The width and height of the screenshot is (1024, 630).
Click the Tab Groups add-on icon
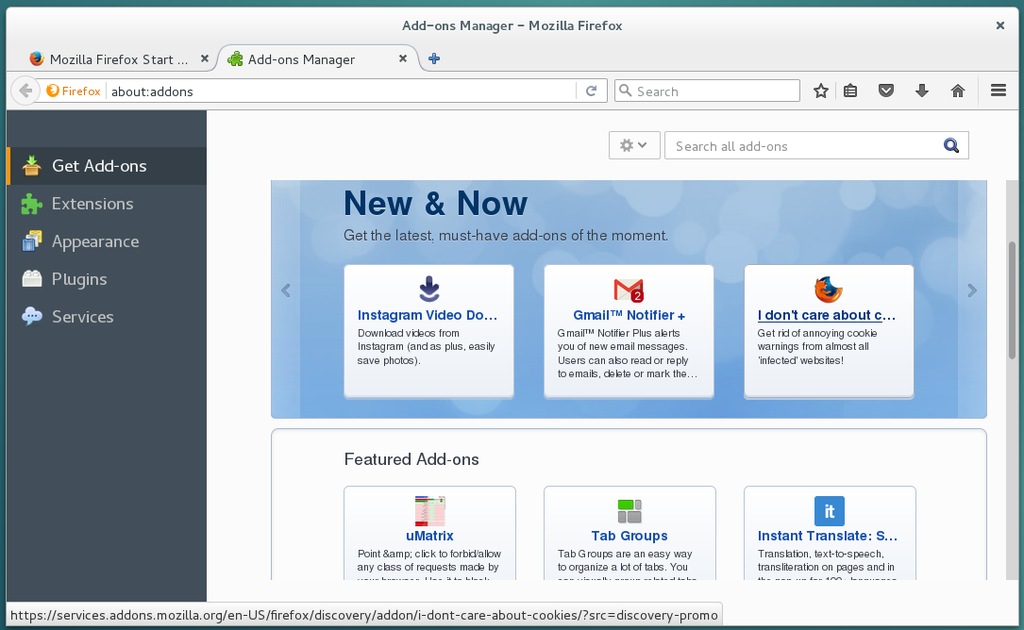tap(630, 511)
